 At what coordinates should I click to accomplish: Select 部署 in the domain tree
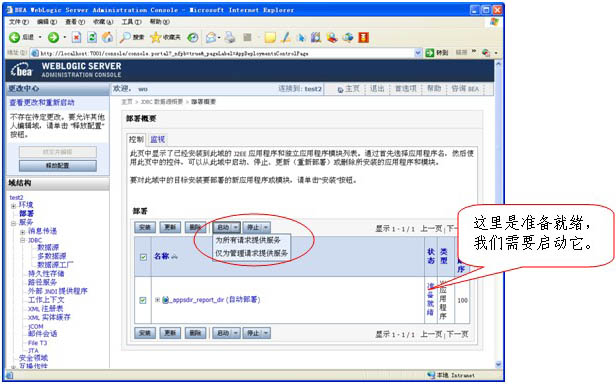point(26,214)
